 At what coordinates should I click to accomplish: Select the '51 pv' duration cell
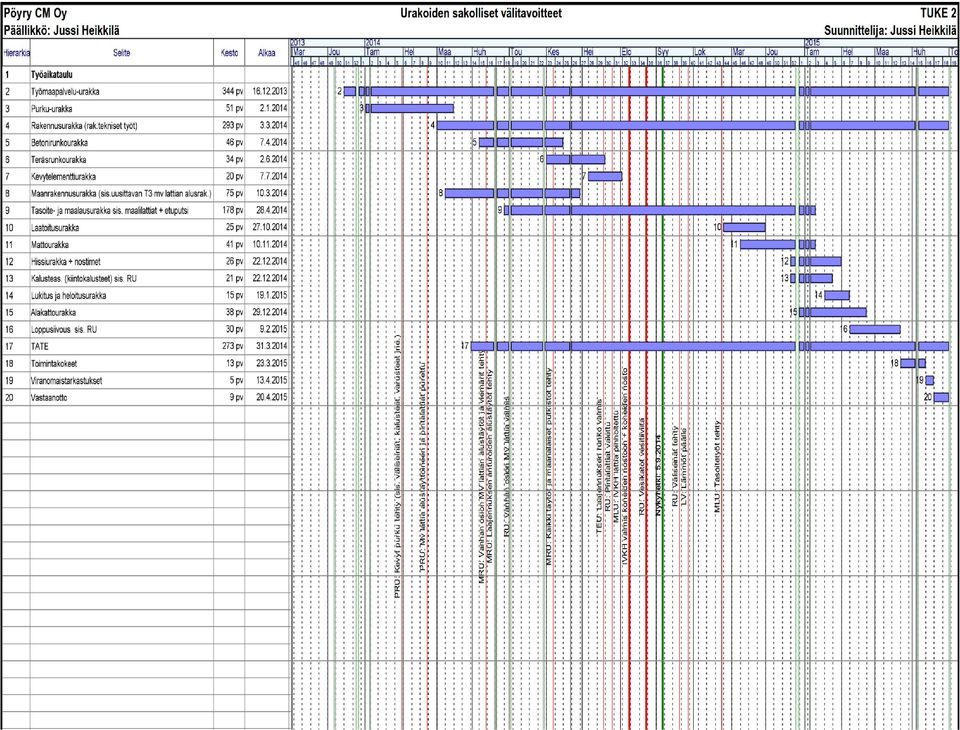234,108
